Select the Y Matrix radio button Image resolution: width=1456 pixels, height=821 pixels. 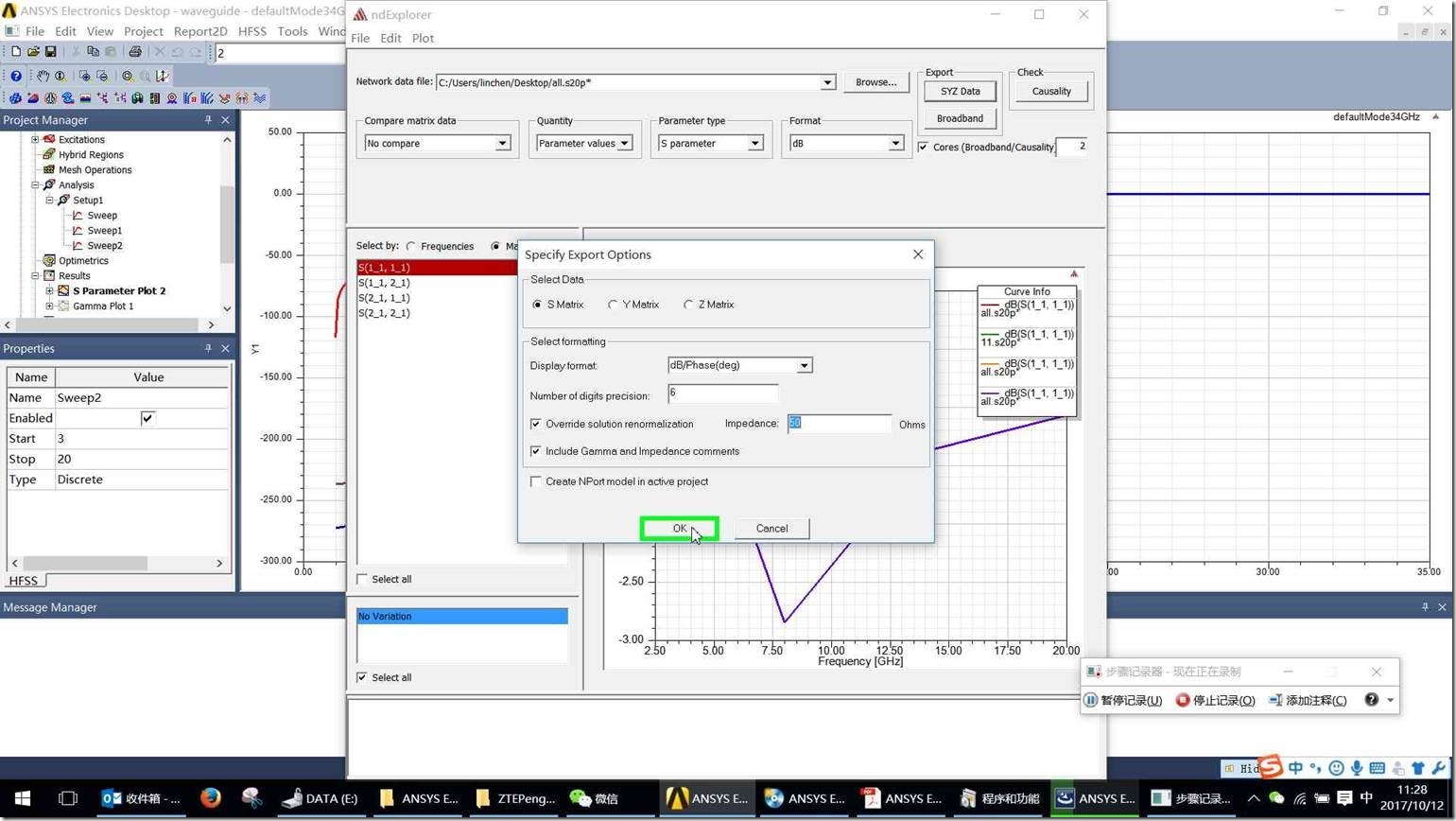click(x=613, y=305)
